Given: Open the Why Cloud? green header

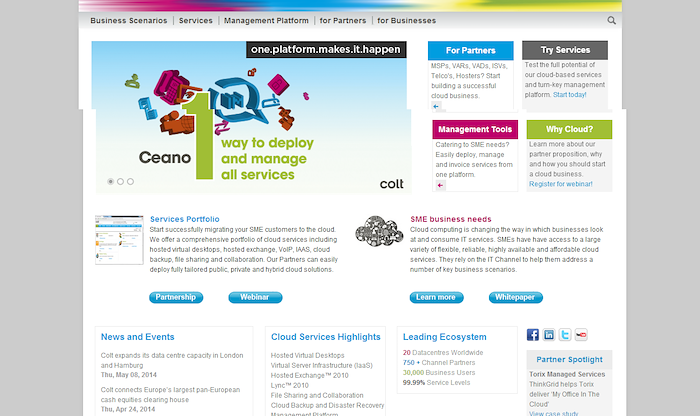Looking at the screenshot, I should coord(569,129).
